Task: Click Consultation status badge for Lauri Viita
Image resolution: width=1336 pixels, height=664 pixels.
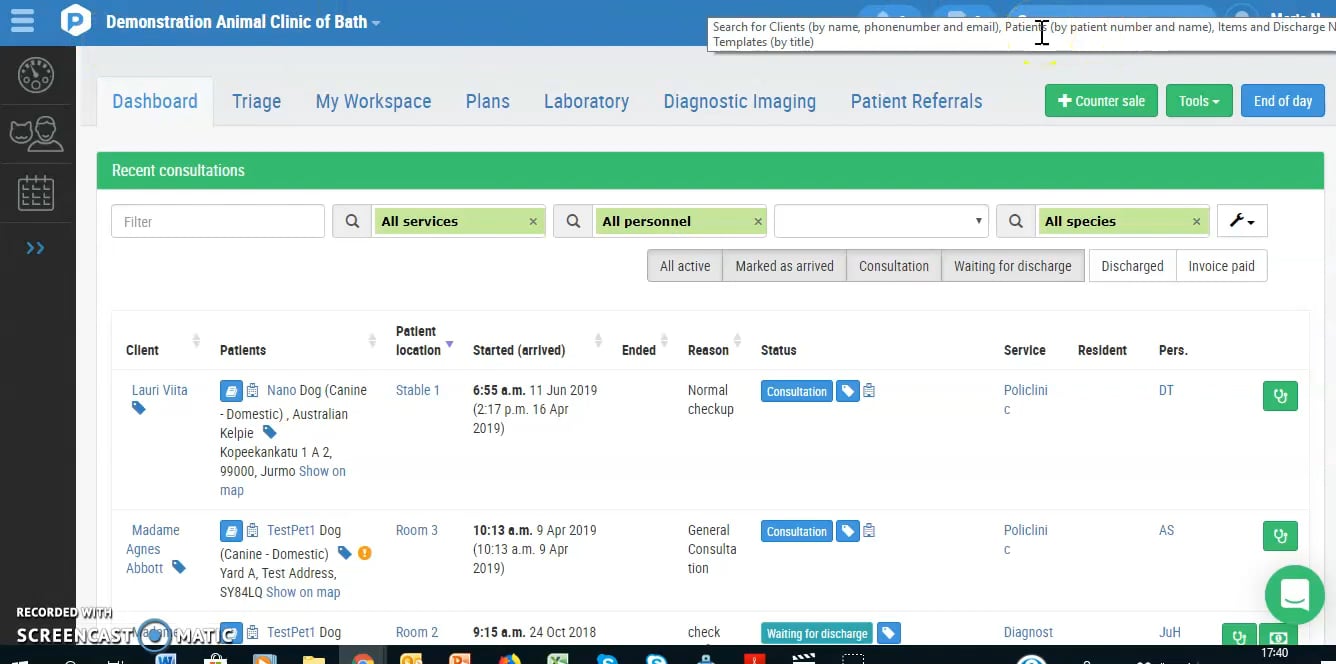Action: click(x=797, y=391)
